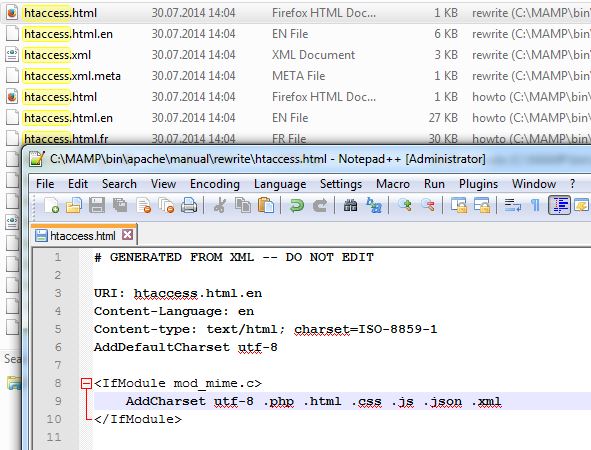This screenshot has height=450, width=591.
Task: Click the New file icon in Notepad++ toolbar
Action: (x=51, y=205)
